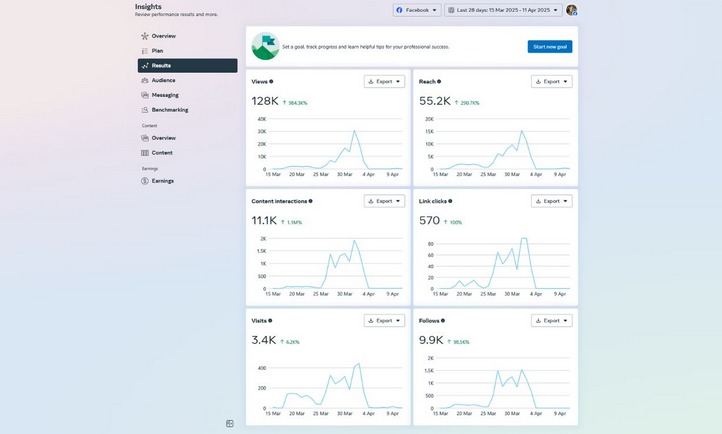Image resolution: width=722 pixels, height=434 pixels.
Task: Open Content item in sidebar
Action: (x=162, y=153)
